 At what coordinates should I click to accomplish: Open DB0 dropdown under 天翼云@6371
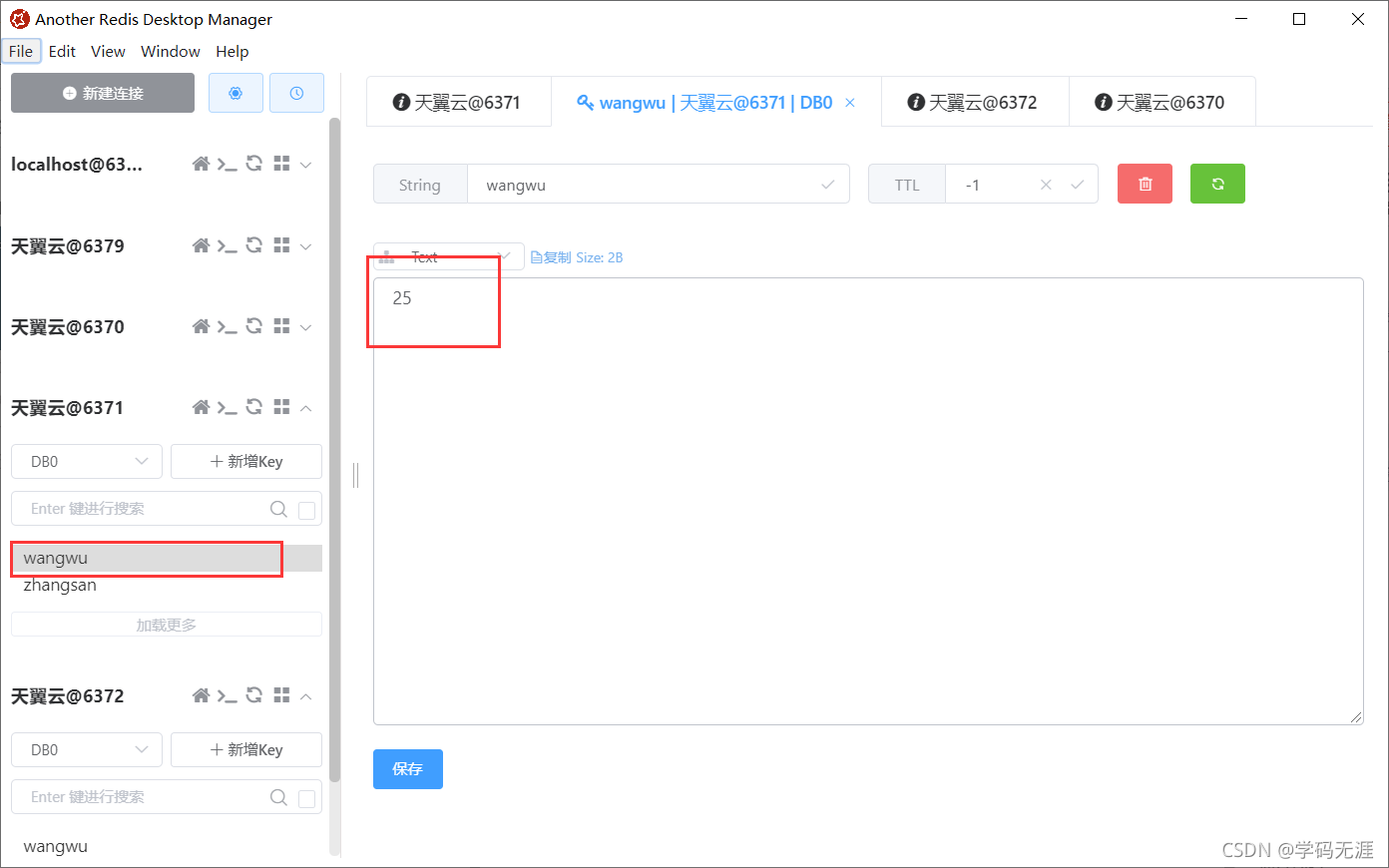tap(87, 461)
